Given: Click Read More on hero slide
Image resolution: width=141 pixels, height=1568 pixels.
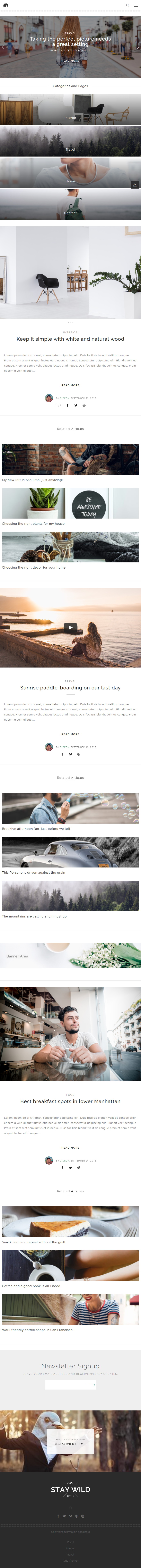Looking at the screenshot, I should pos(70,61).
